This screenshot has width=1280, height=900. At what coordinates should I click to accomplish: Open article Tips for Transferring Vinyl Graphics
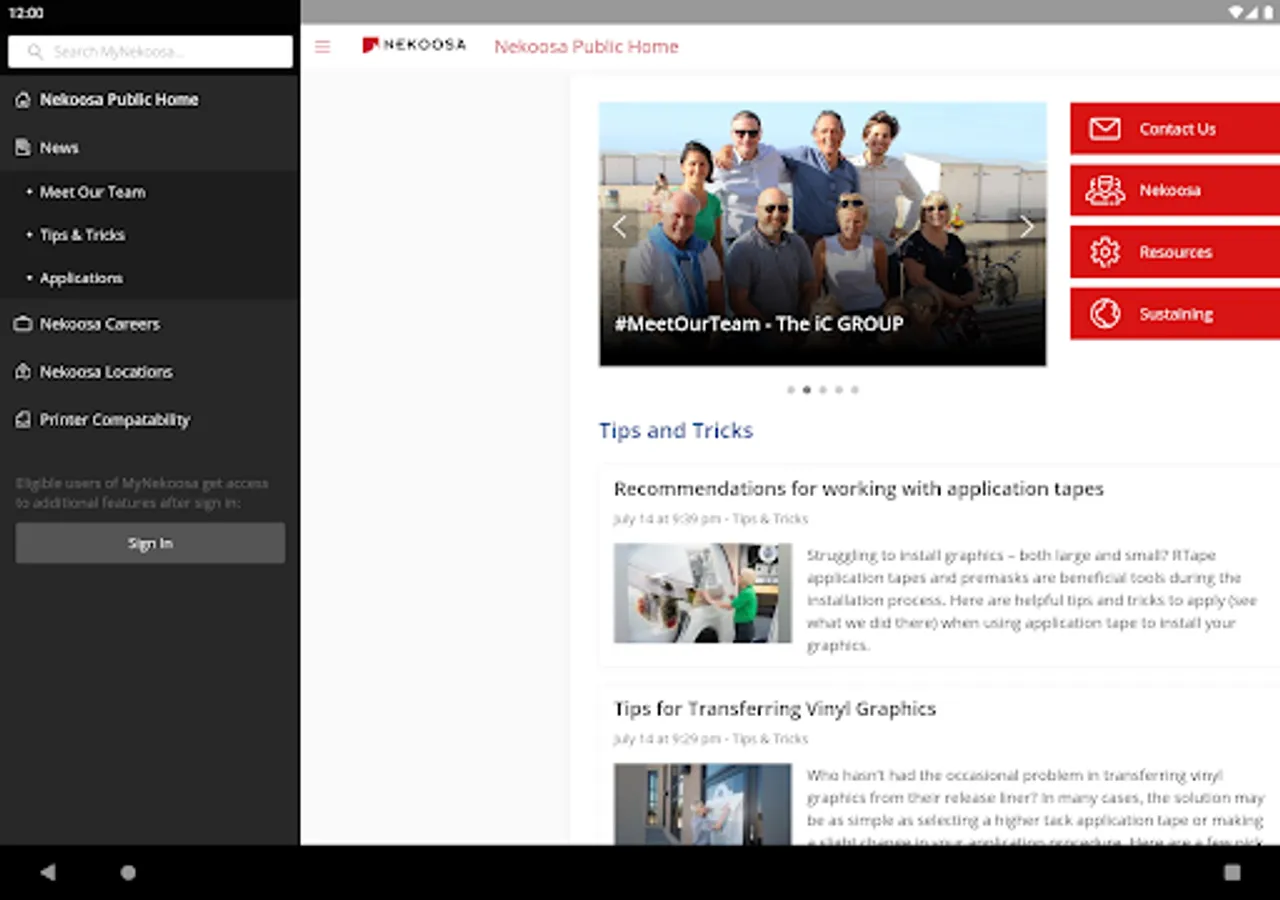[x=774, y=709]
